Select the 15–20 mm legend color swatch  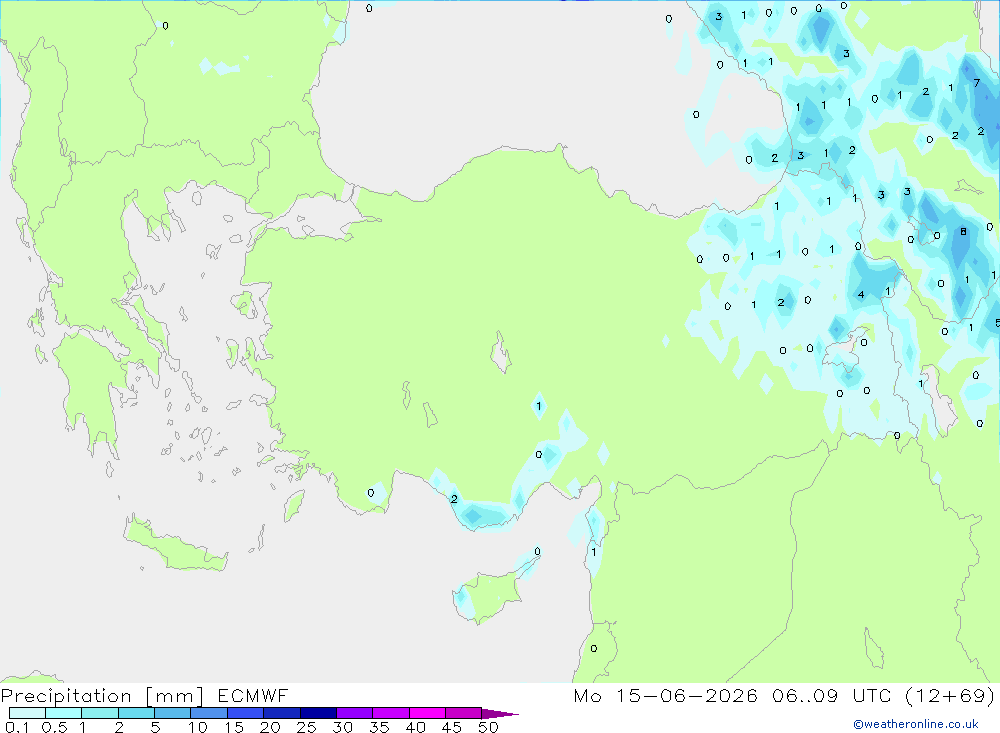246,713
